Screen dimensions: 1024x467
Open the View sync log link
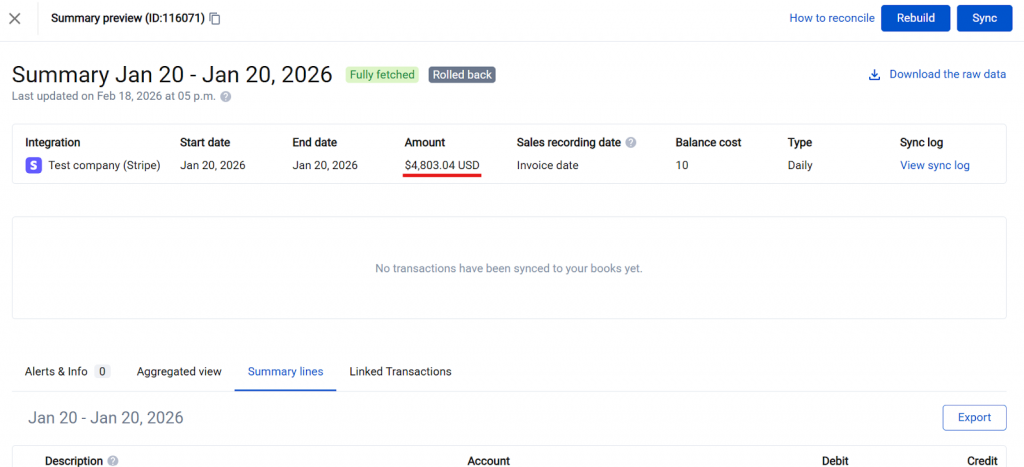click(934, 166)
